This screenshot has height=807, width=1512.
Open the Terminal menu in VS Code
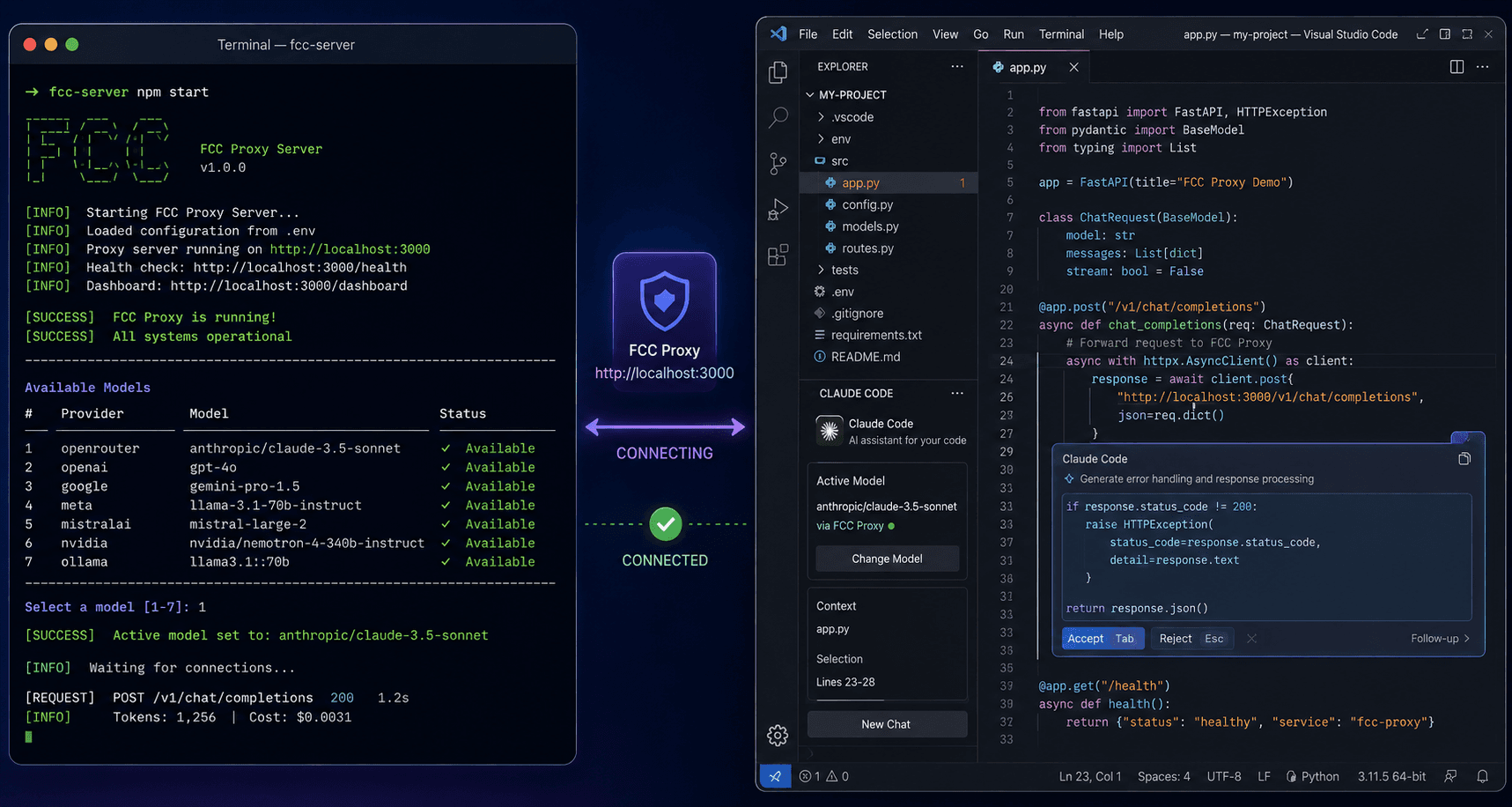coord(1061,34)
